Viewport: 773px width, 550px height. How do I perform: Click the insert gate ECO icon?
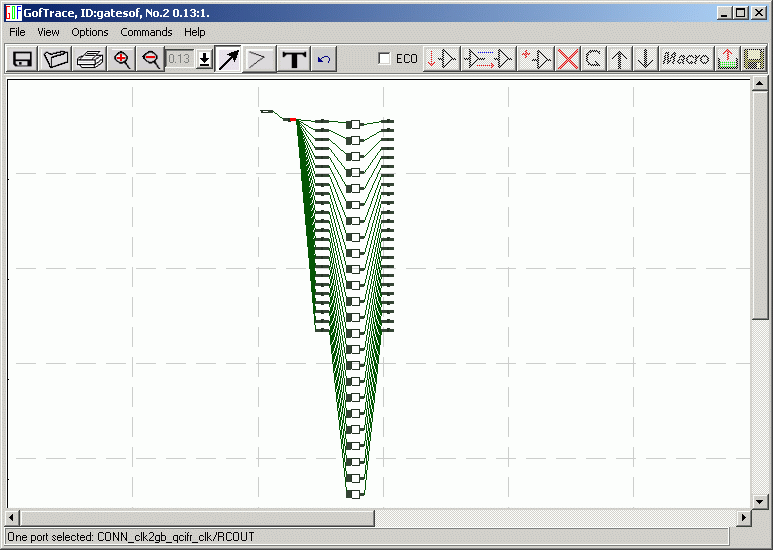tap(442, 59)
